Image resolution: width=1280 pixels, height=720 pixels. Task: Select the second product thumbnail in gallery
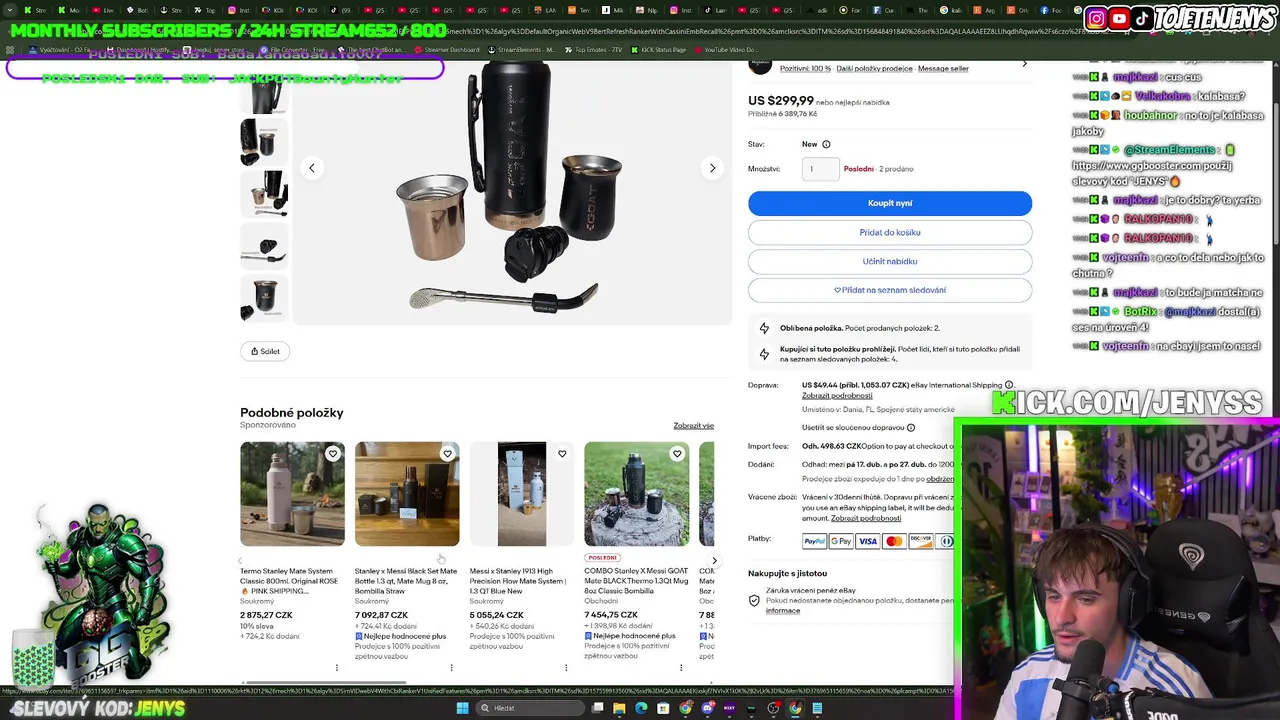264,142
